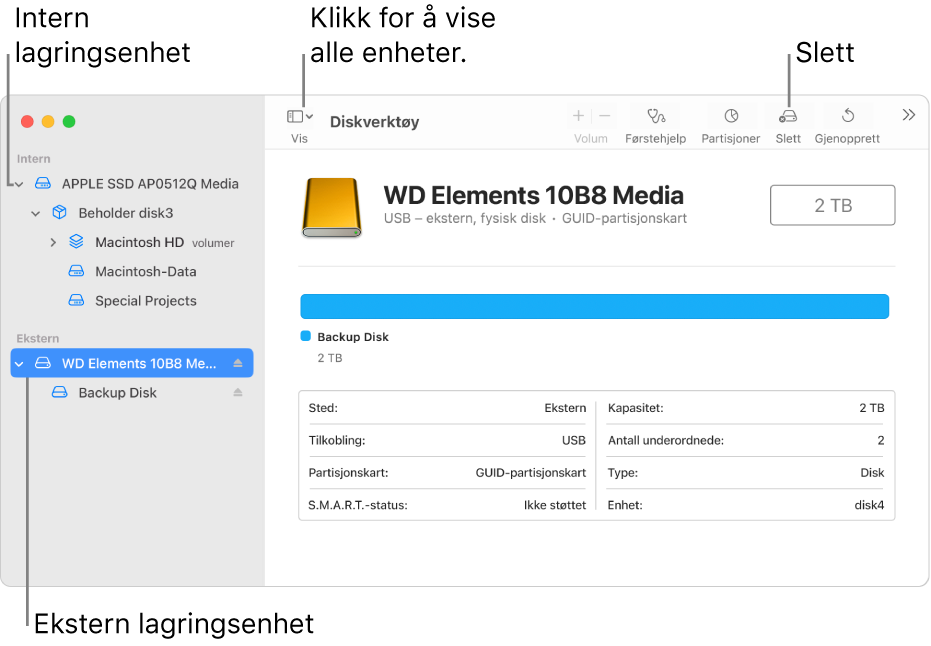Remove a volume with the minus button
931x646 pixels.
(x=604, y=116)
